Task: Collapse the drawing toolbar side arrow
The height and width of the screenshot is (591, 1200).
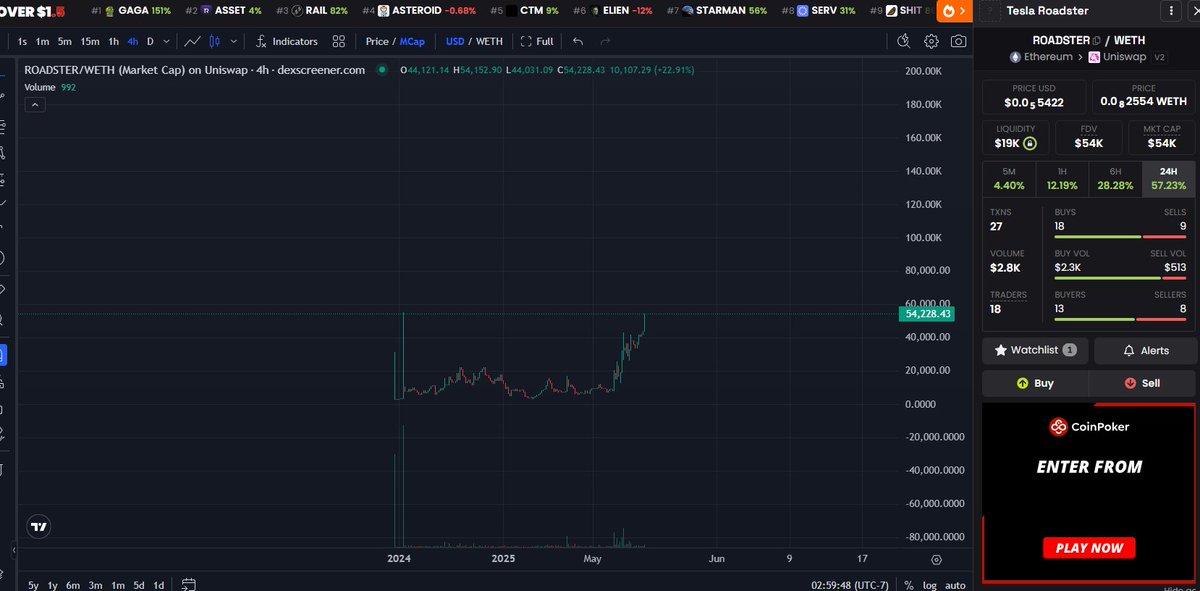Action: pyautogui.click(x=14, y=550)
